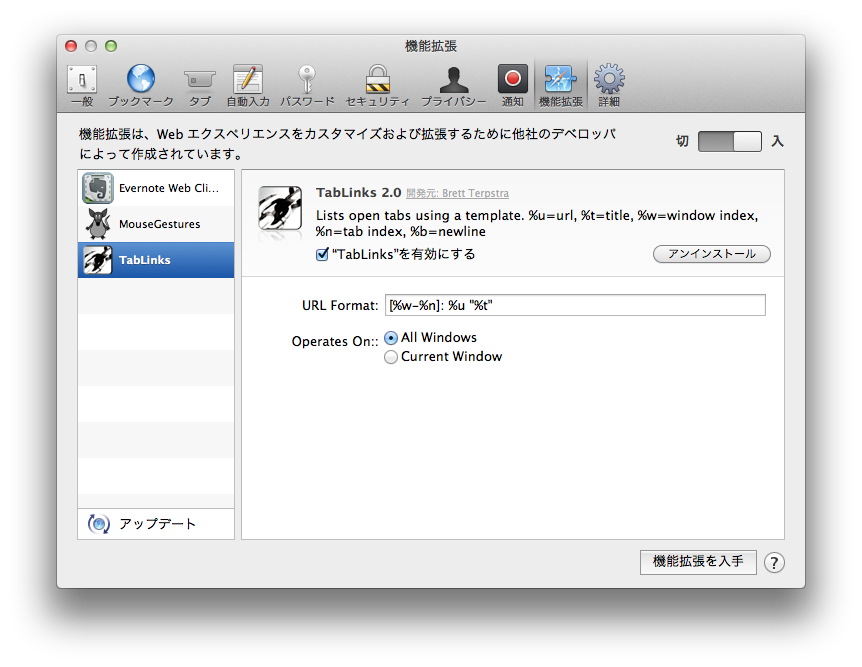Click the TabLinks 2.0 title text
The image size is (862, 667).
click(x=358, y=192)
